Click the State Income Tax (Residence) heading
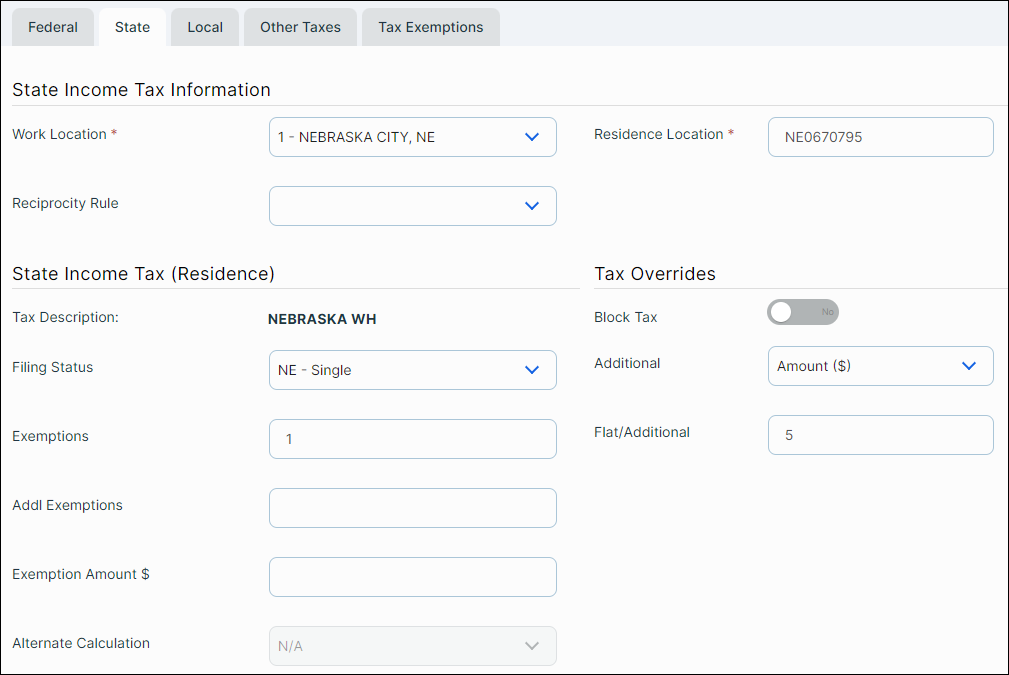 tap(143, 273)
